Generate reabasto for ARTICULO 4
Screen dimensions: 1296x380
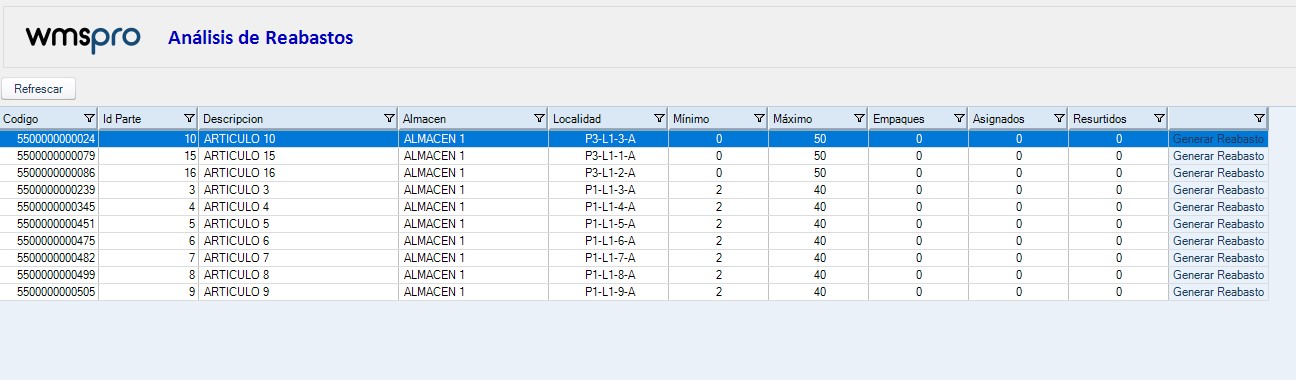pyautogui.click(x=1218, y=207)
